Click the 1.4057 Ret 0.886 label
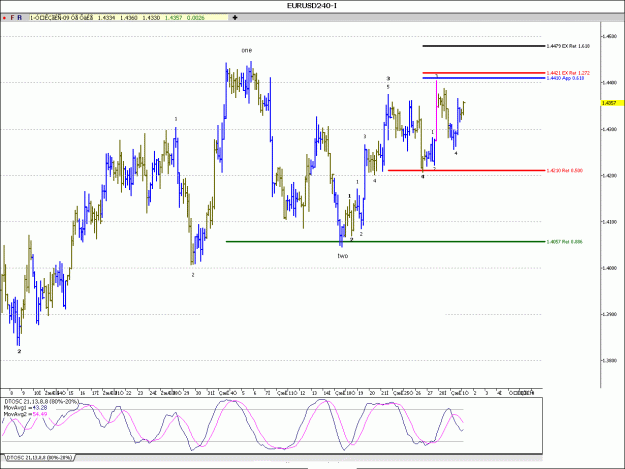Viewport: 625px width, 469px height. click(564, 241)
